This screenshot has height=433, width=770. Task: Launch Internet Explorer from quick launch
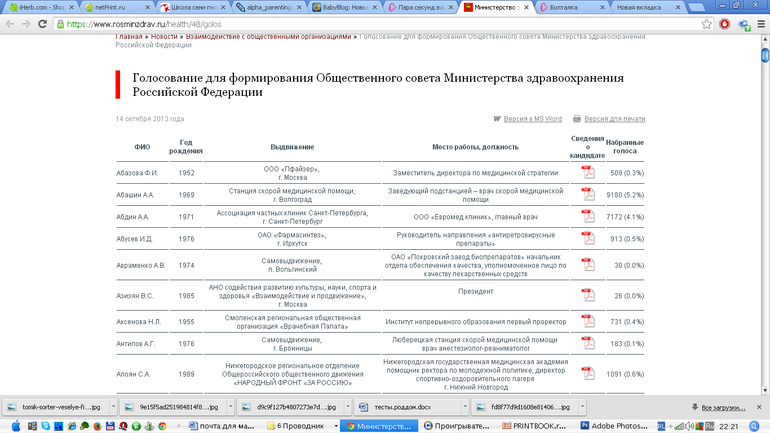point(71,426)
